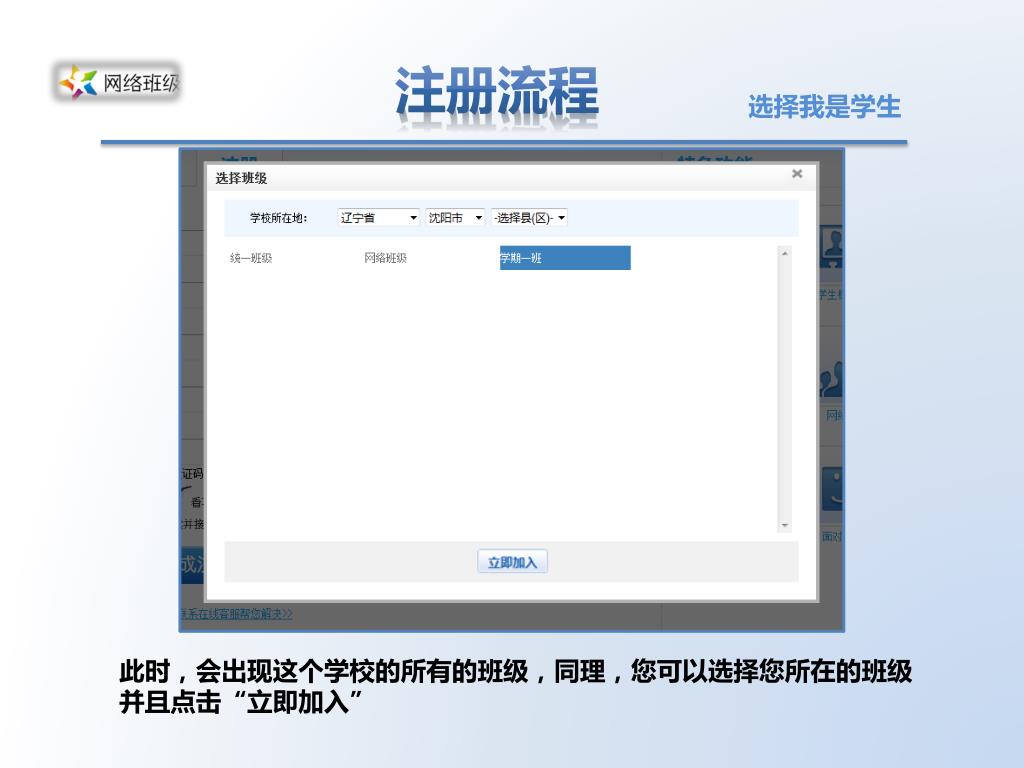
Task: Open the 选择县(区) district dropdown
Action: coord(530,218)
